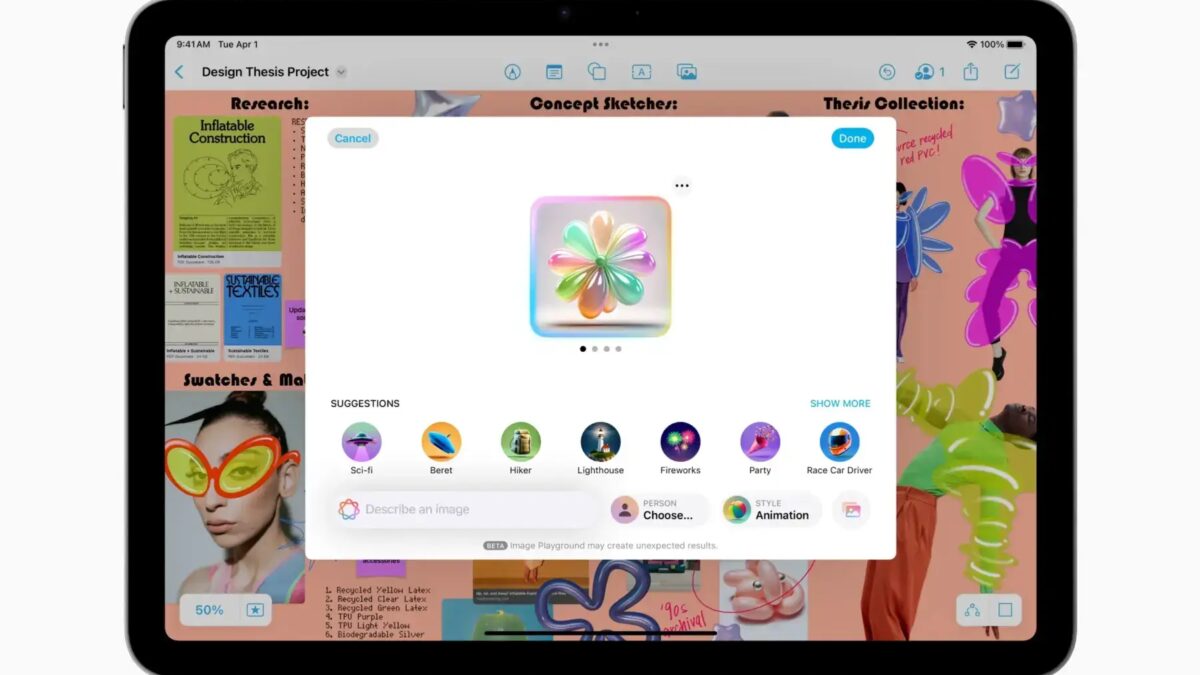Viewport: 1200px width, 675px height.
Task: Show more suggestions via SHOW MORE
Action: [x=840, y=403]
